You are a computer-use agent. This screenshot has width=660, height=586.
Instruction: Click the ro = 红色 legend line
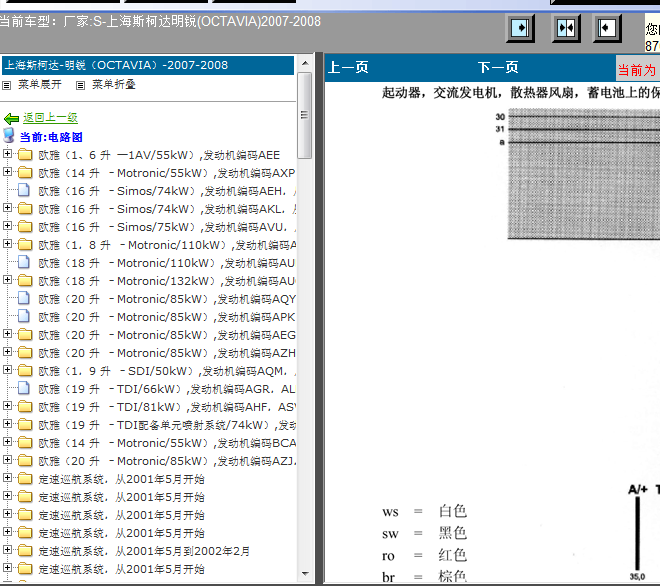click(425, 555)
